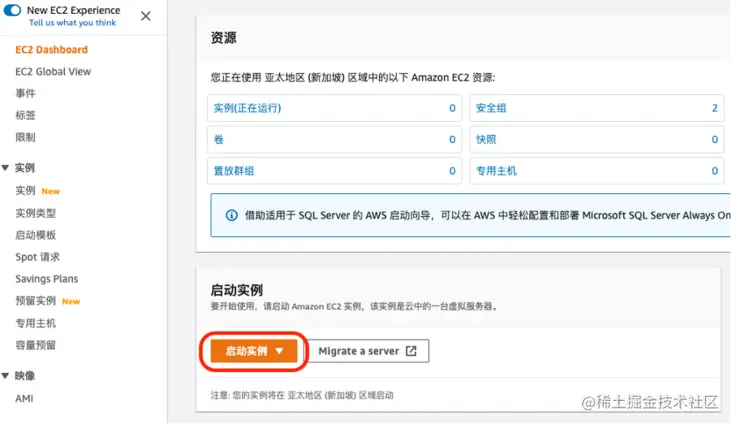Viewport: 732px width, 424px height.
Task: Open AMI in sidebar
Action: click(24, 398)
